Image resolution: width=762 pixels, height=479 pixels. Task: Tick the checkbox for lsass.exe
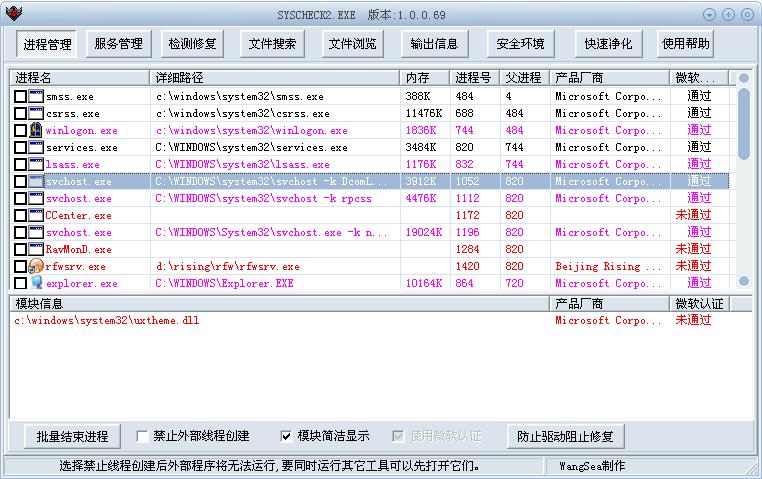click(x=20, y=164)
